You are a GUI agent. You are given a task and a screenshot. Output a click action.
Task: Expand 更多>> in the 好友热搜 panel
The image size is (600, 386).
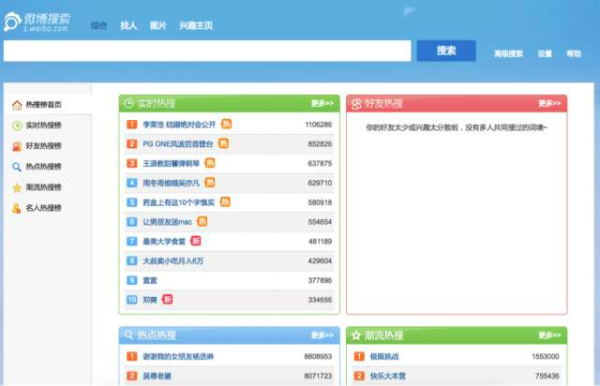click(549, 103)
